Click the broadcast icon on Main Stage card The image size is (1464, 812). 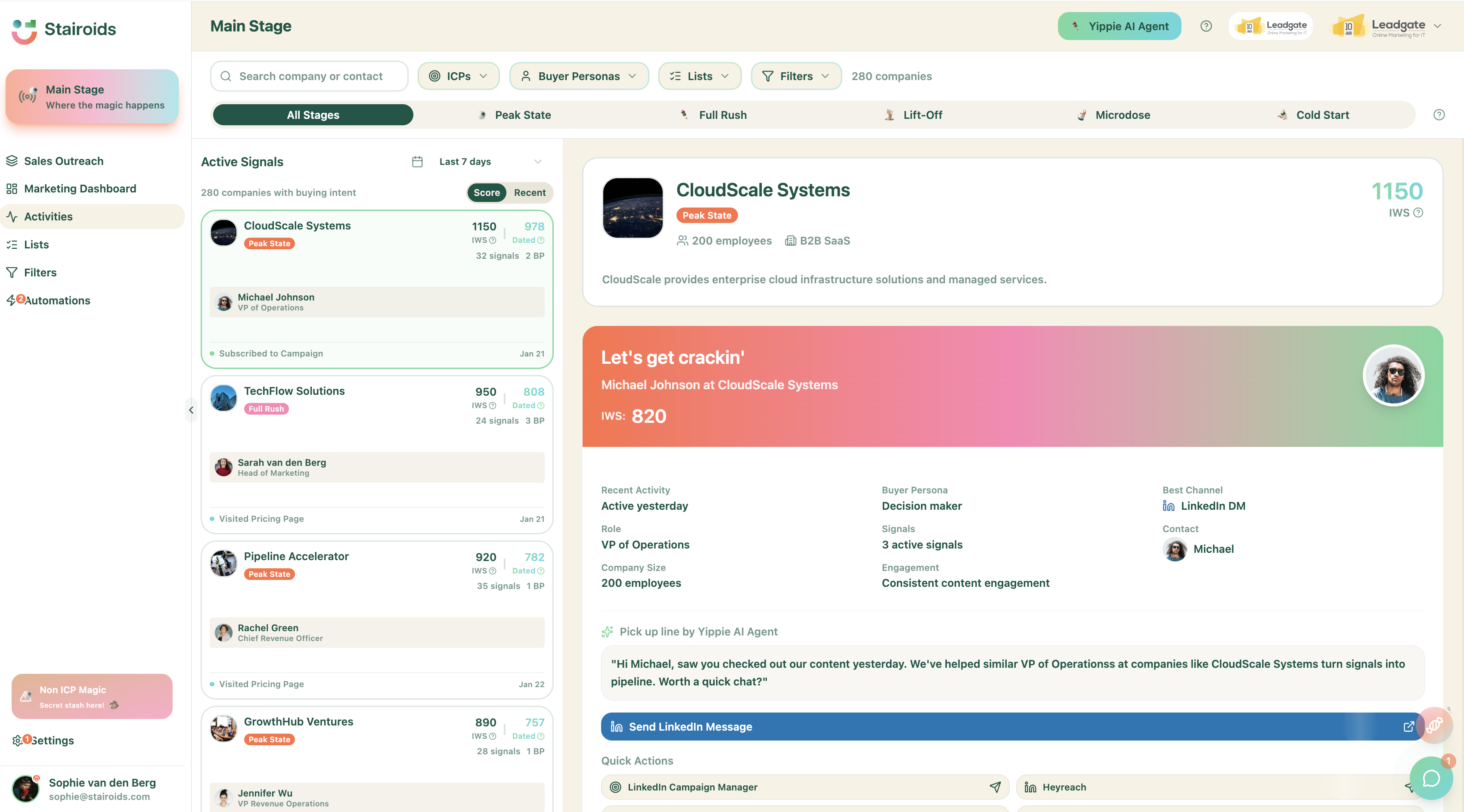pos(28,96)
